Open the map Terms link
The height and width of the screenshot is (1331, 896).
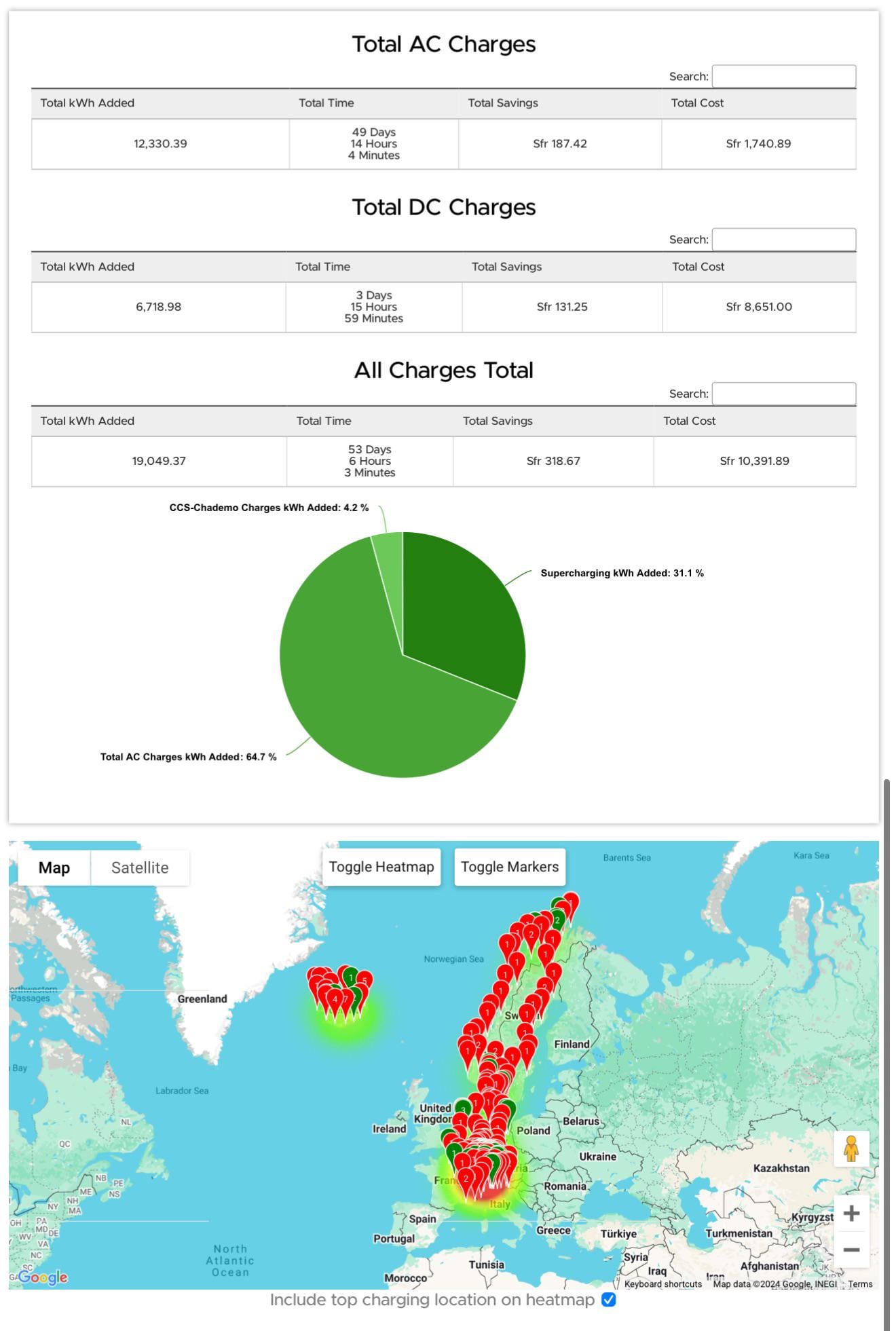point(860,1283)
